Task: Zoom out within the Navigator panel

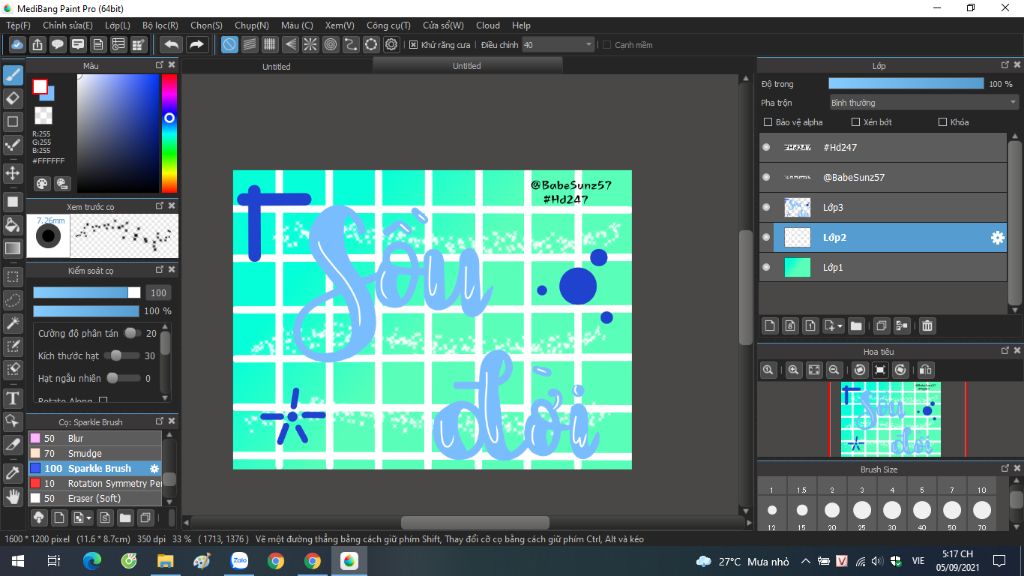Action: pyautogui.click(x=834, y=370)
